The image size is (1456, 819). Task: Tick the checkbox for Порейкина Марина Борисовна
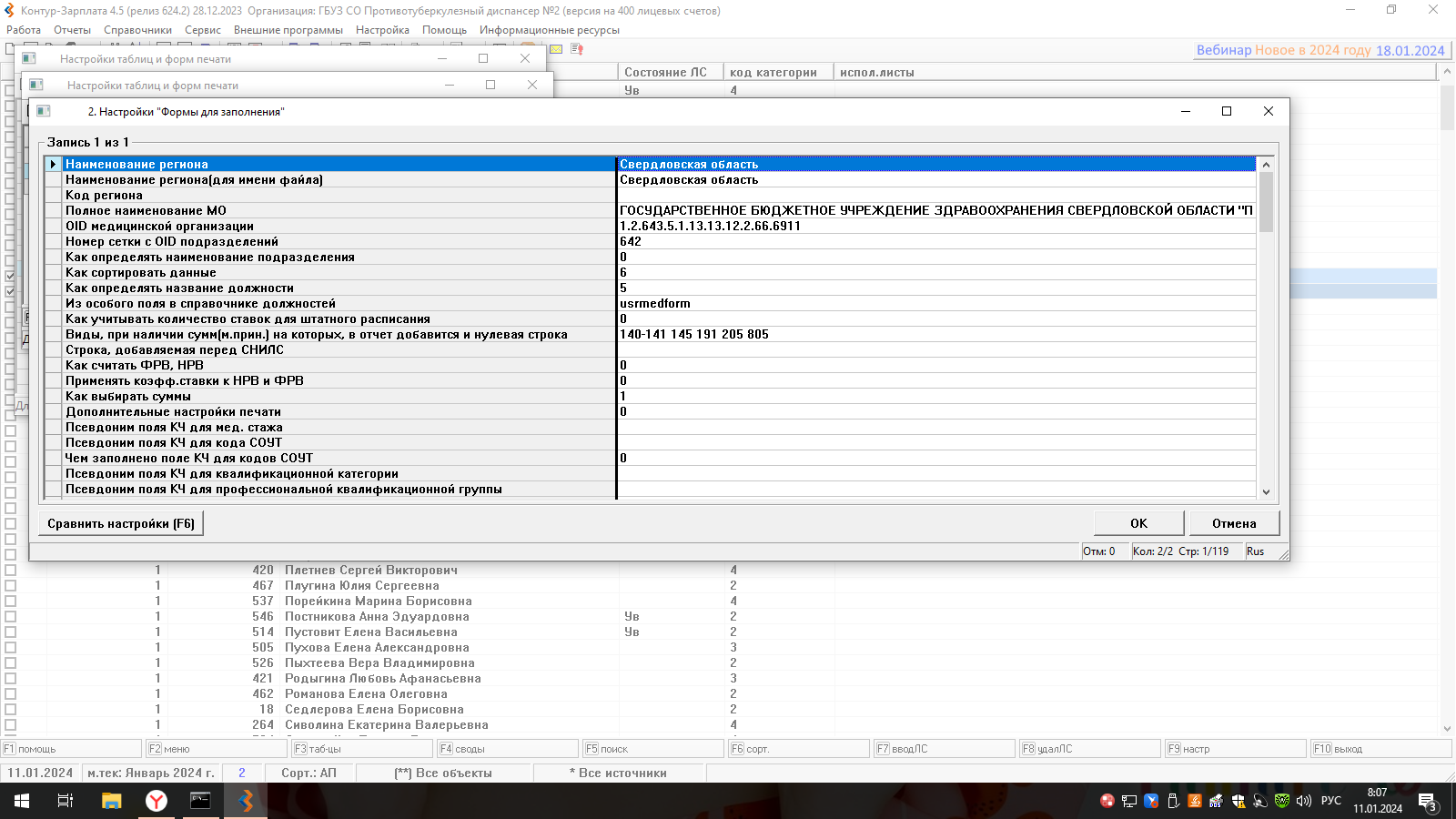point(11,601)
